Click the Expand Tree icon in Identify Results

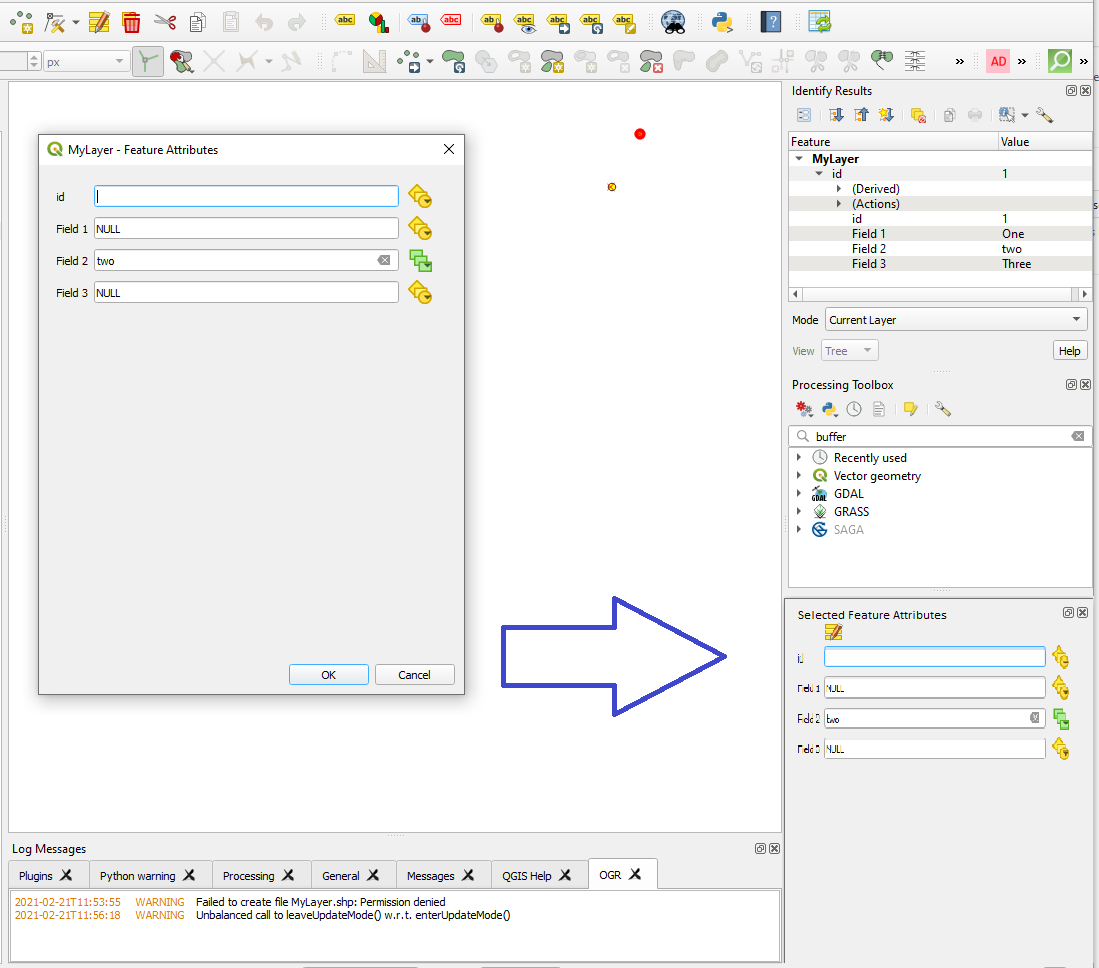click(837, 114)
